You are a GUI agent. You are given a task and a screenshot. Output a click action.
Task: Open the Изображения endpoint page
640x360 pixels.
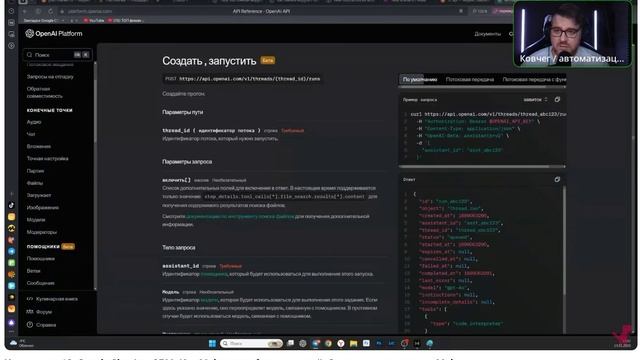[x=42, y=207]
